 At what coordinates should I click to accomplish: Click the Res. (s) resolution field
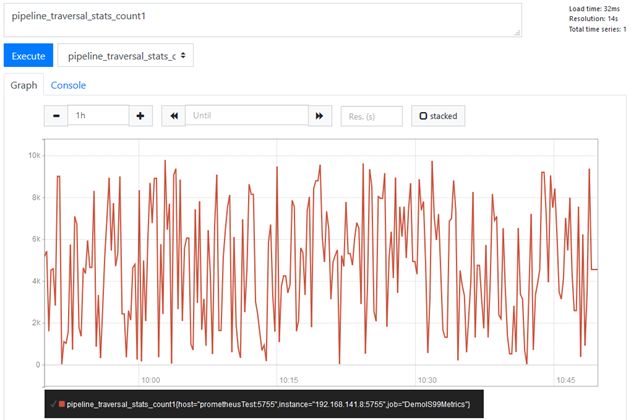pyautogui.click(x=371, y=116)
